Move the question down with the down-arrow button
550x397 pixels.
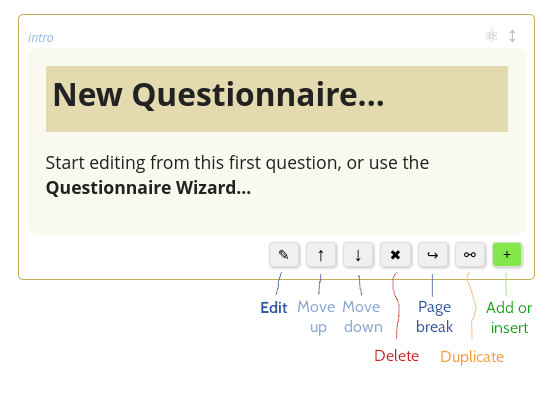tap(358, 255)
